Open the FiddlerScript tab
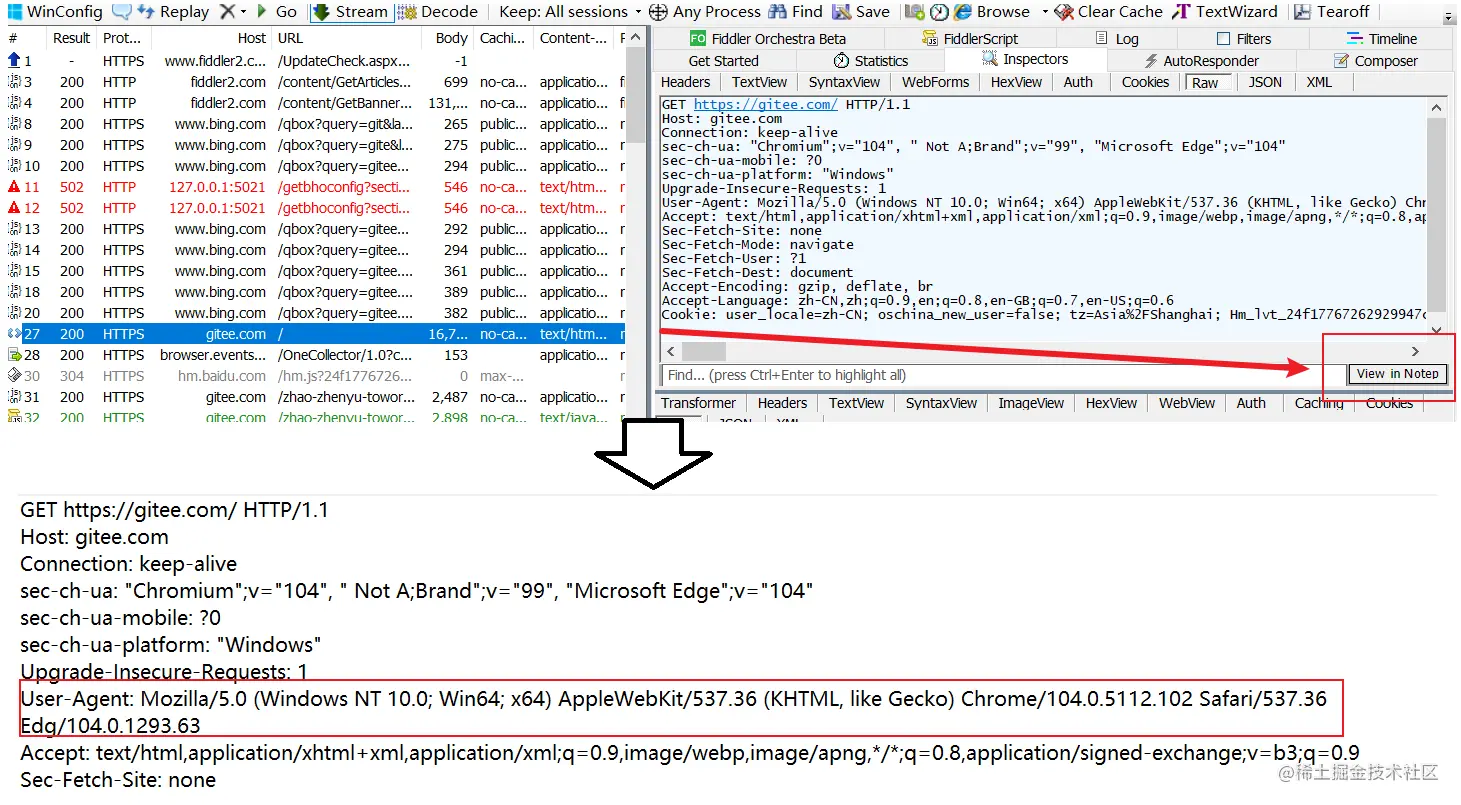This screenshot has height=805, width=1461. click(969, 39)
